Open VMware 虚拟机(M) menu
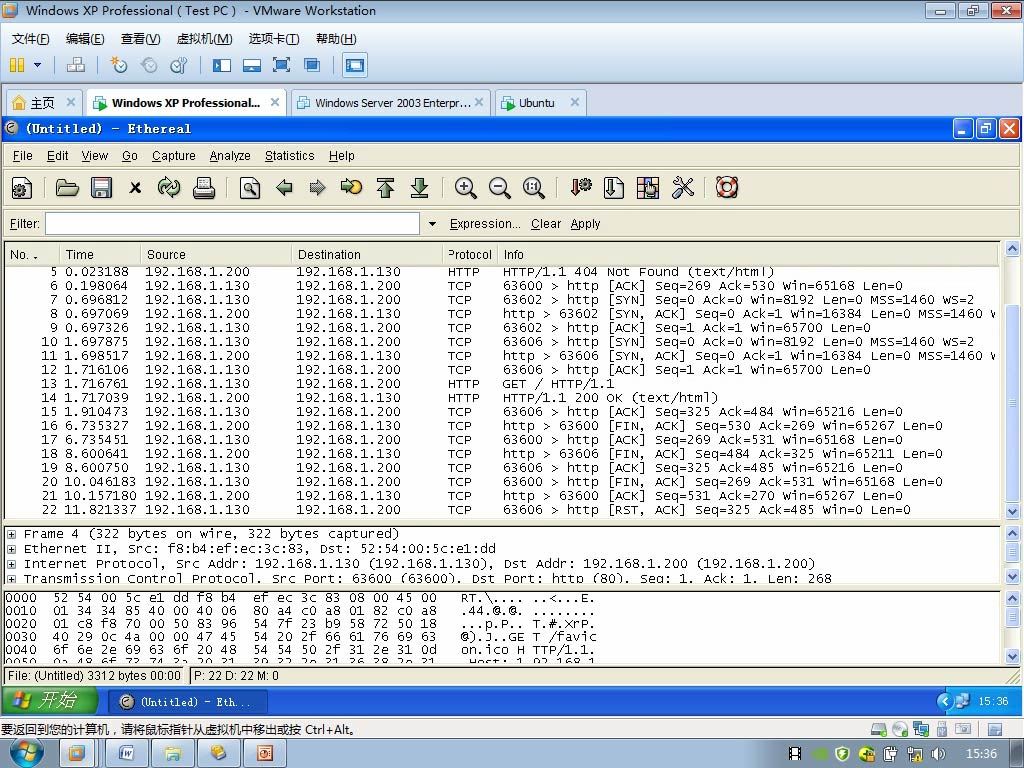 pos(204,39)
